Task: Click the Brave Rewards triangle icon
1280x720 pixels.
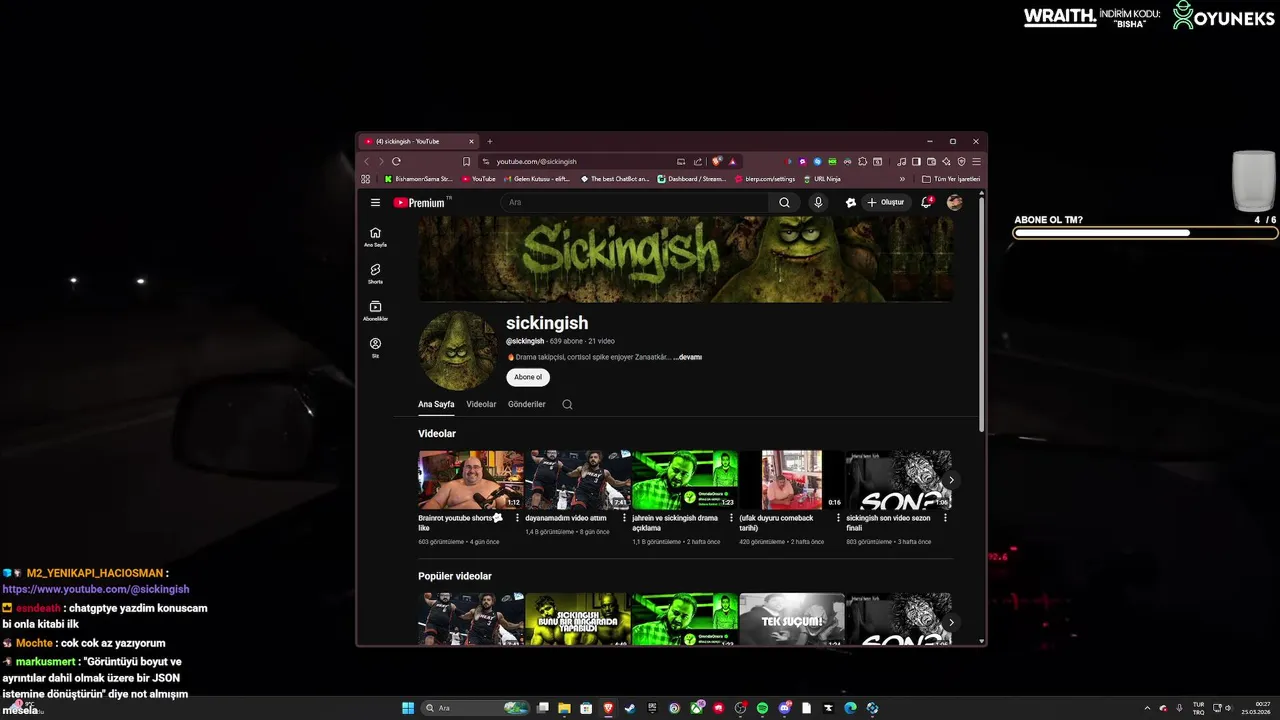Action: click(x=732, y=161)
